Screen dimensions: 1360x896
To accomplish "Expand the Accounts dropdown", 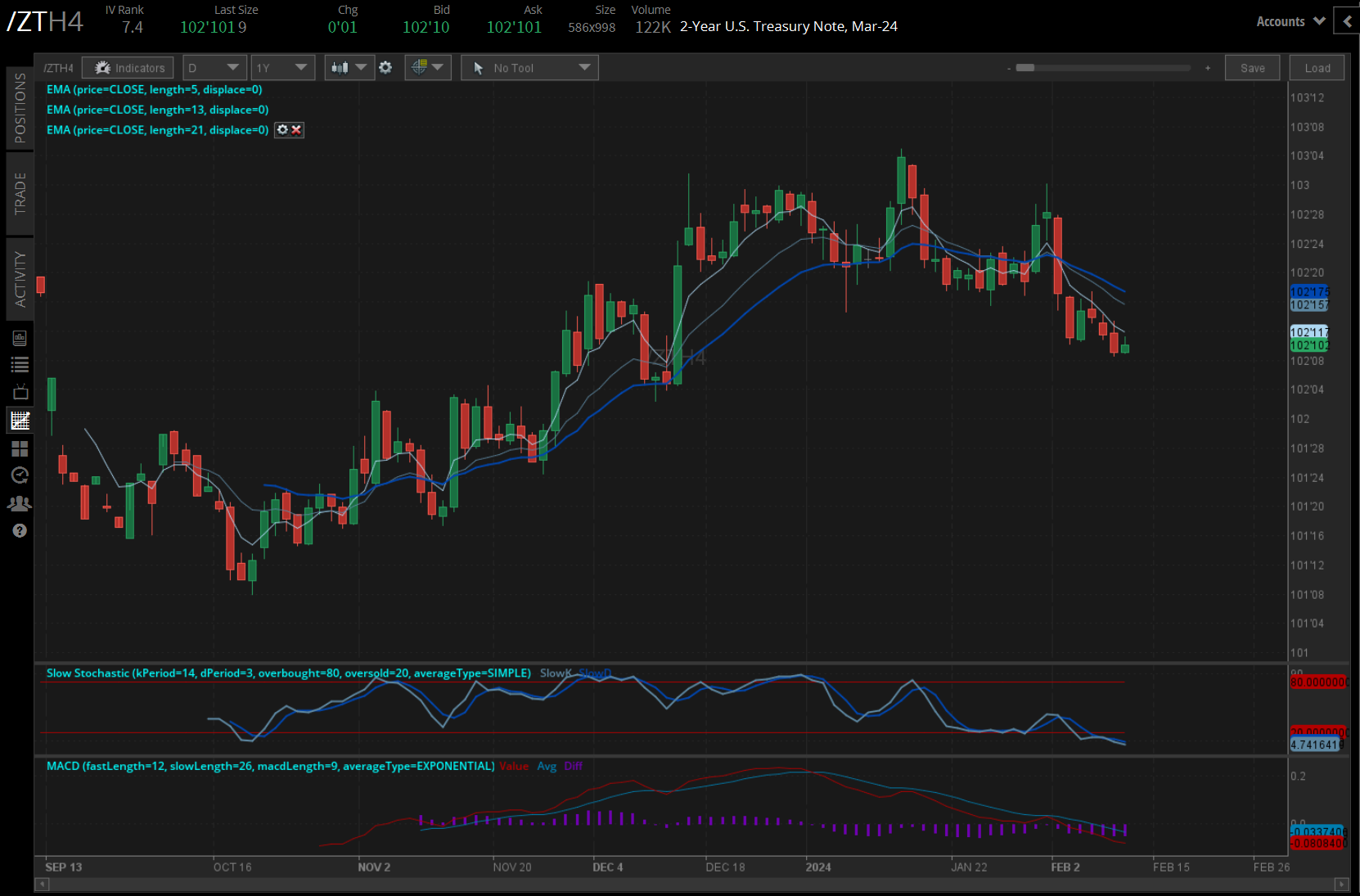I will (x=1290, y=22).
